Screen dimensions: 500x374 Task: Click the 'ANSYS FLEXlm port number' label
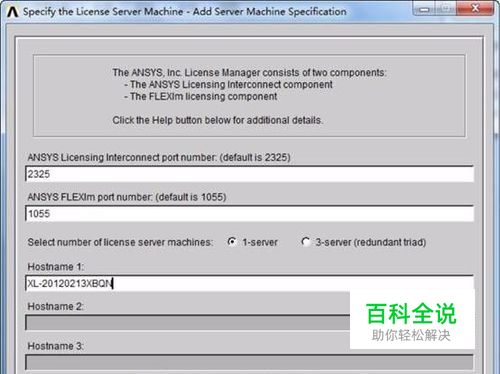click(127, 197)
